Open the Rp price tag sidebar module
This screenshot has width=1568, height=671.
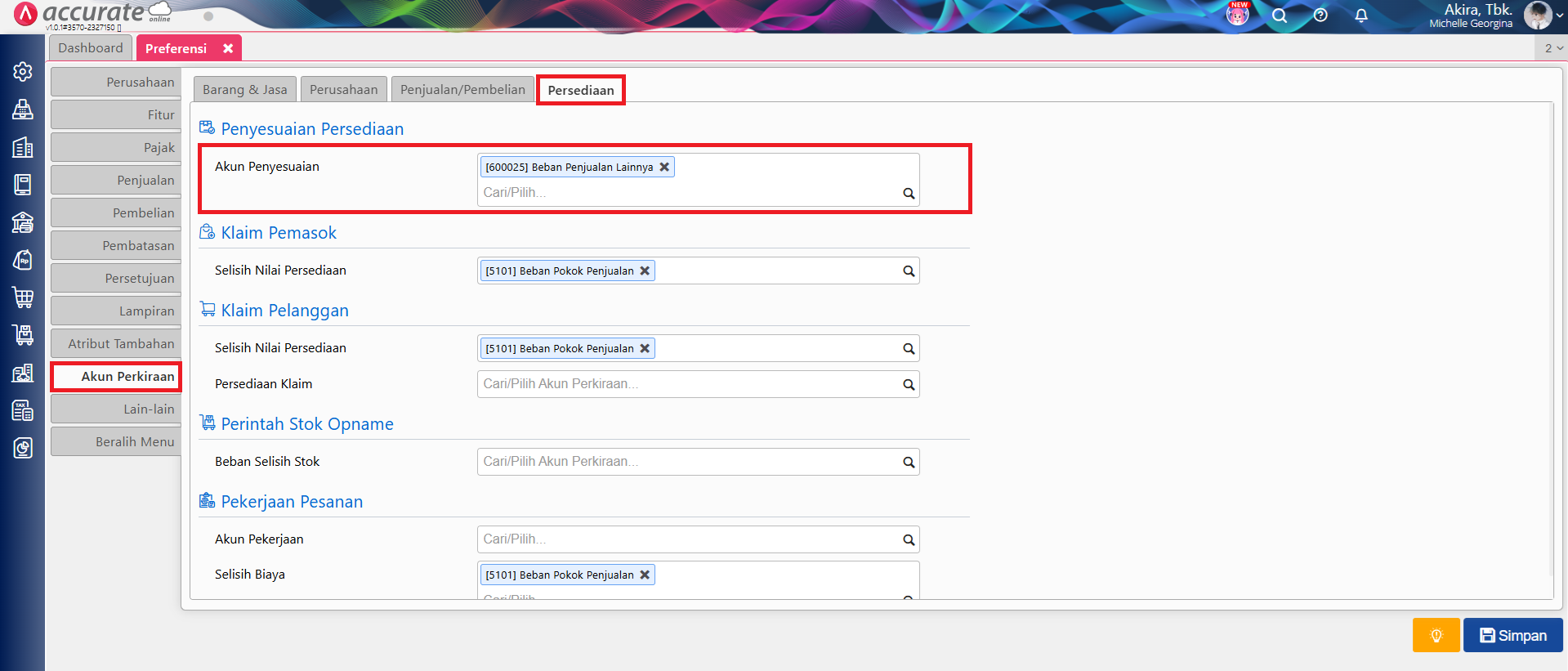coord(23,260)
